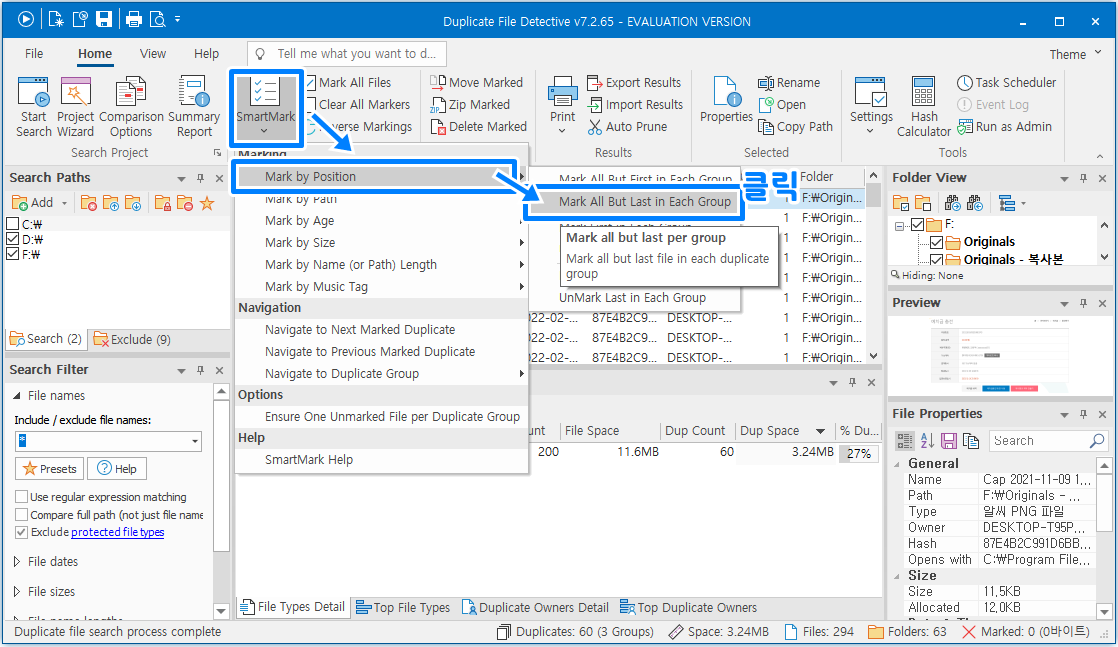The height and width of the screenshot is (647, 1118).
Task: Open the Project Wizard
Action: pyautogui.click(x=75, y=107)
